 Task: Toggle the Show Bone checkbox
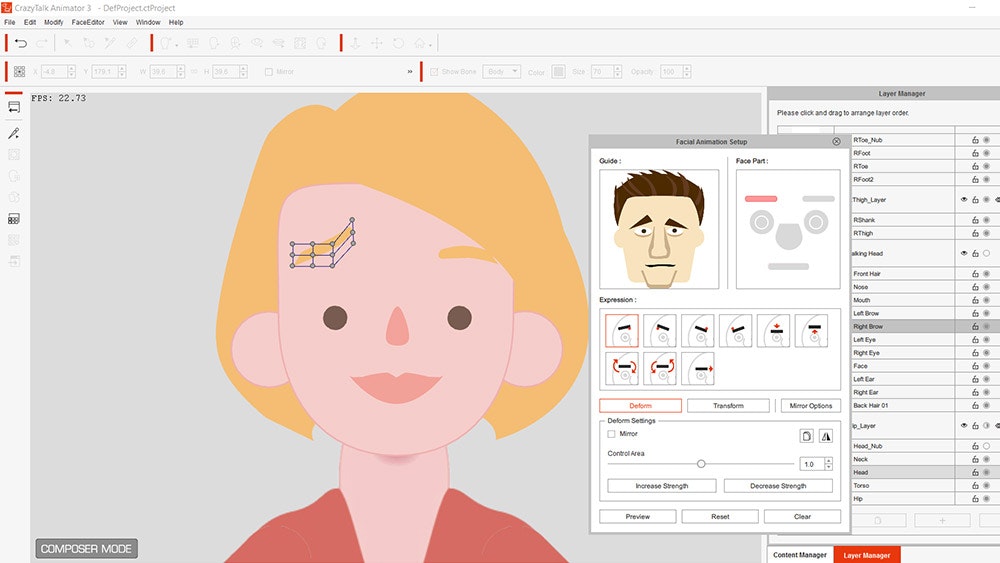(434, 72)
